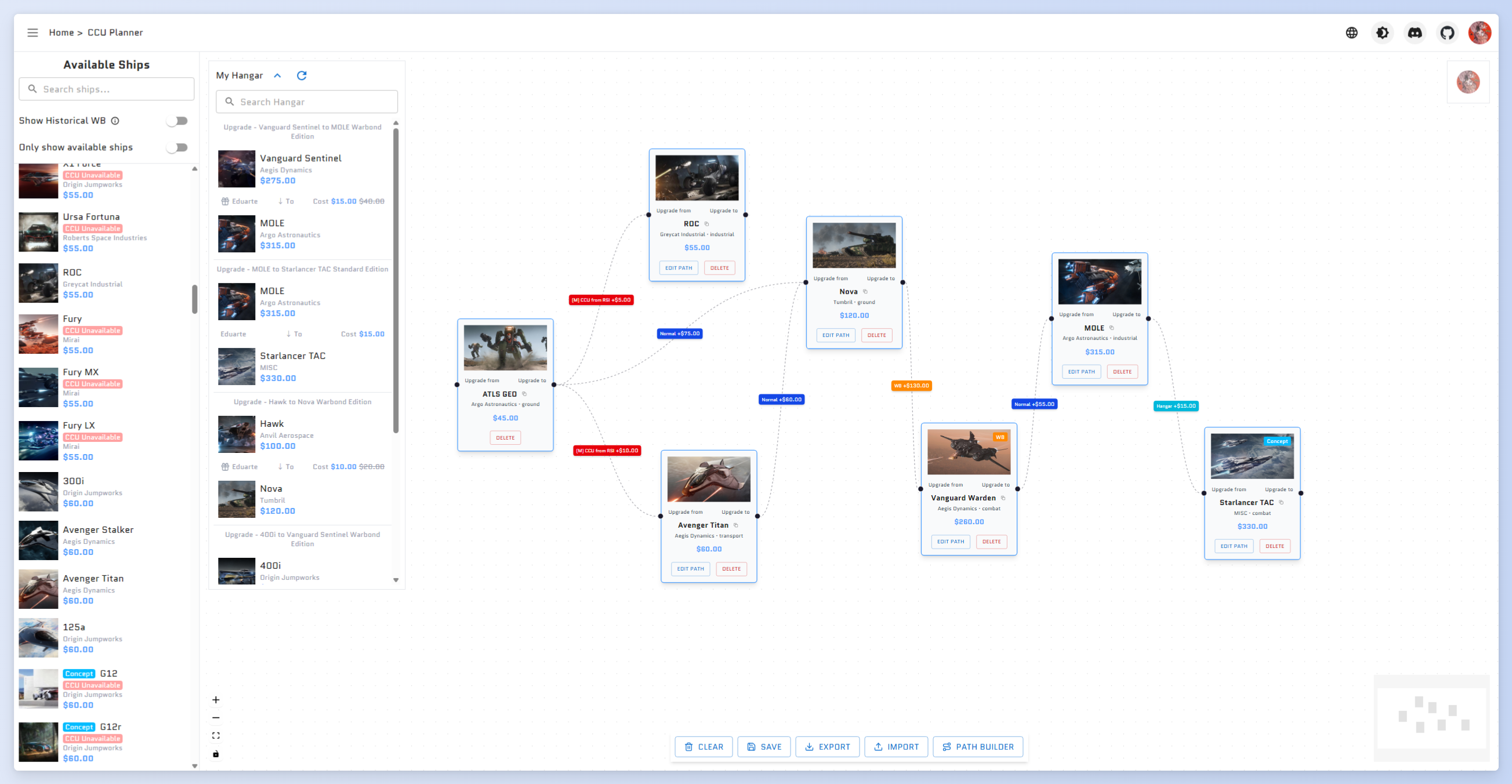The image size is (1512, 784).
Task: Click the fit view icon
Action: 216,735
